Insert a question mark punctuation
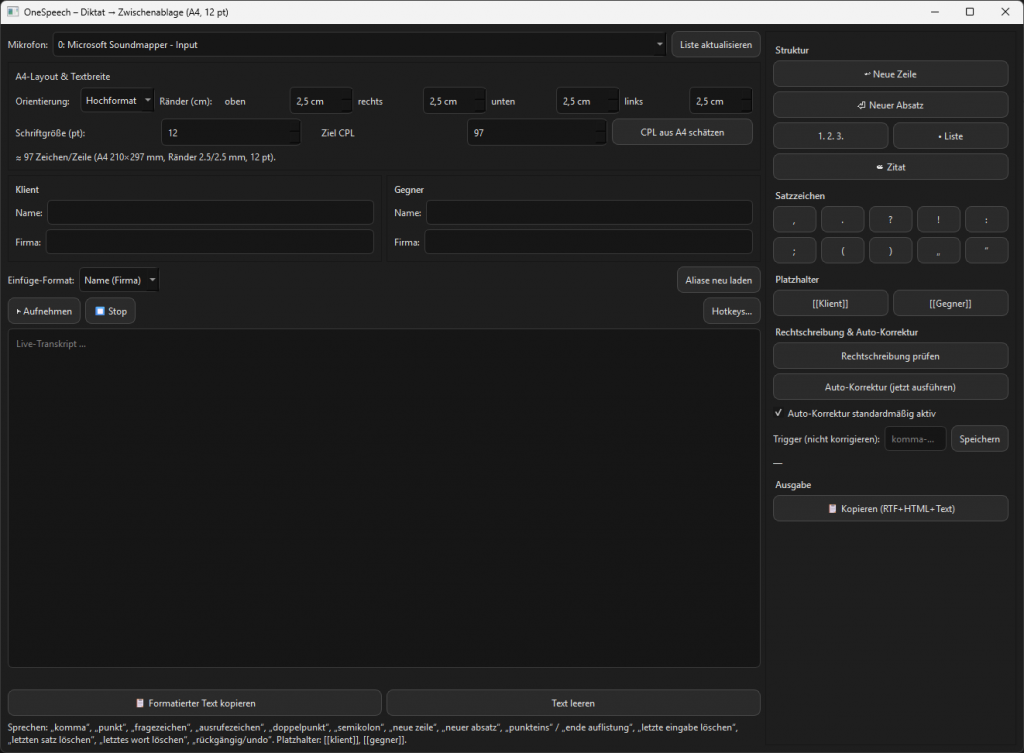 coord(890,219)
